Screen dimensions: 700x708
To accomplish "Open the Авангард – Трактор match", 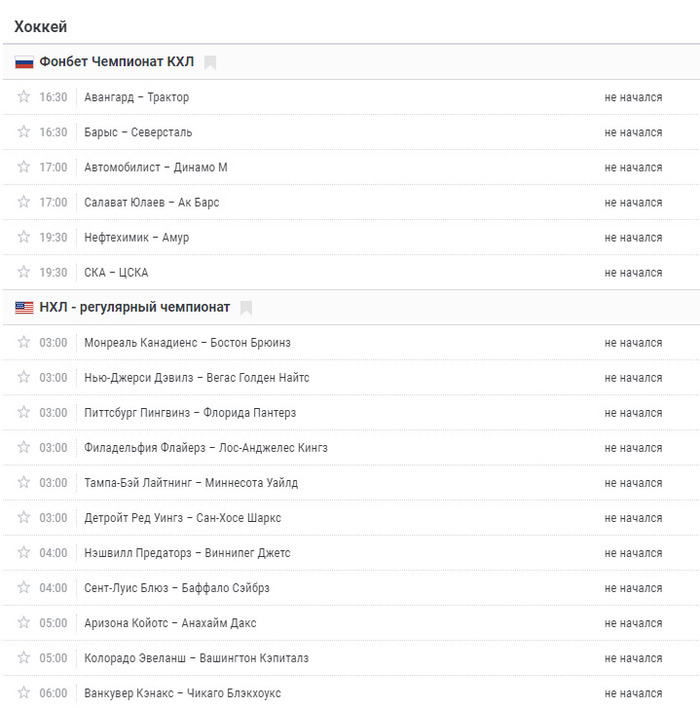I will pos(136,97).
